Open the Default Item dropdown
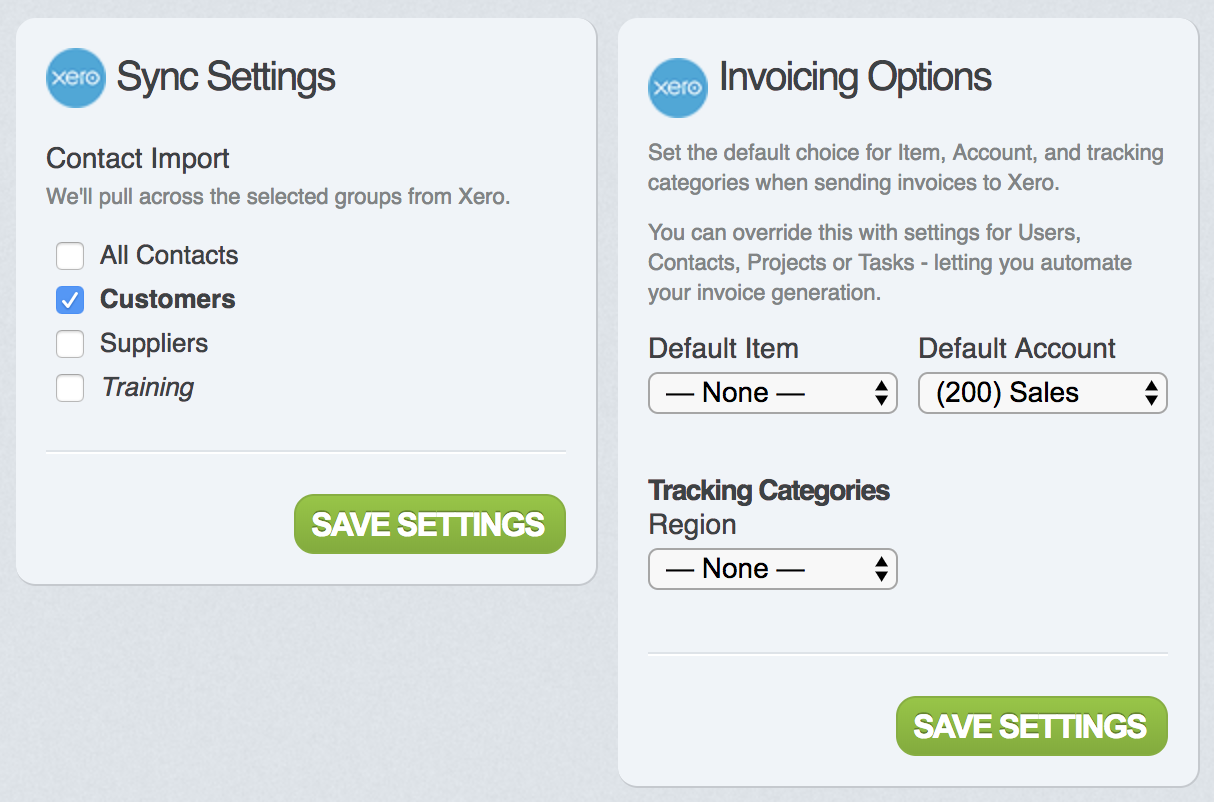The width and height of the screenshot is (1214, 802). [772, 393]
